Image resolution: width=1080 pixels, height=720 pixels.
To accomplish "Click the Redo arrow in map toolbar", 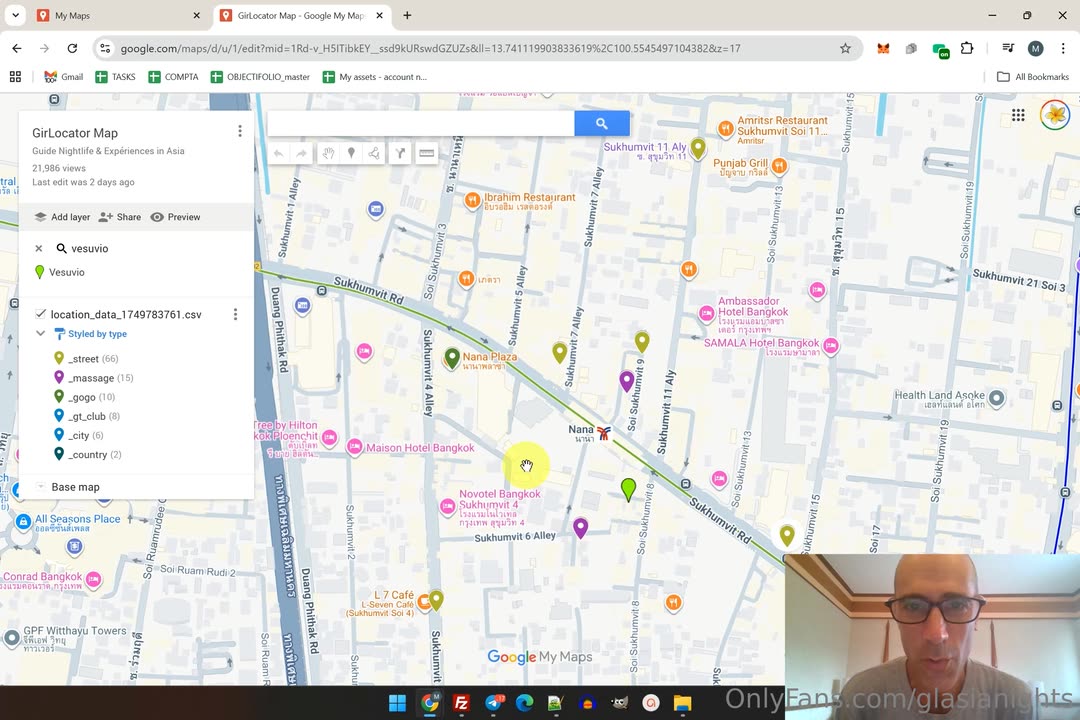I will tap(301, 154).
